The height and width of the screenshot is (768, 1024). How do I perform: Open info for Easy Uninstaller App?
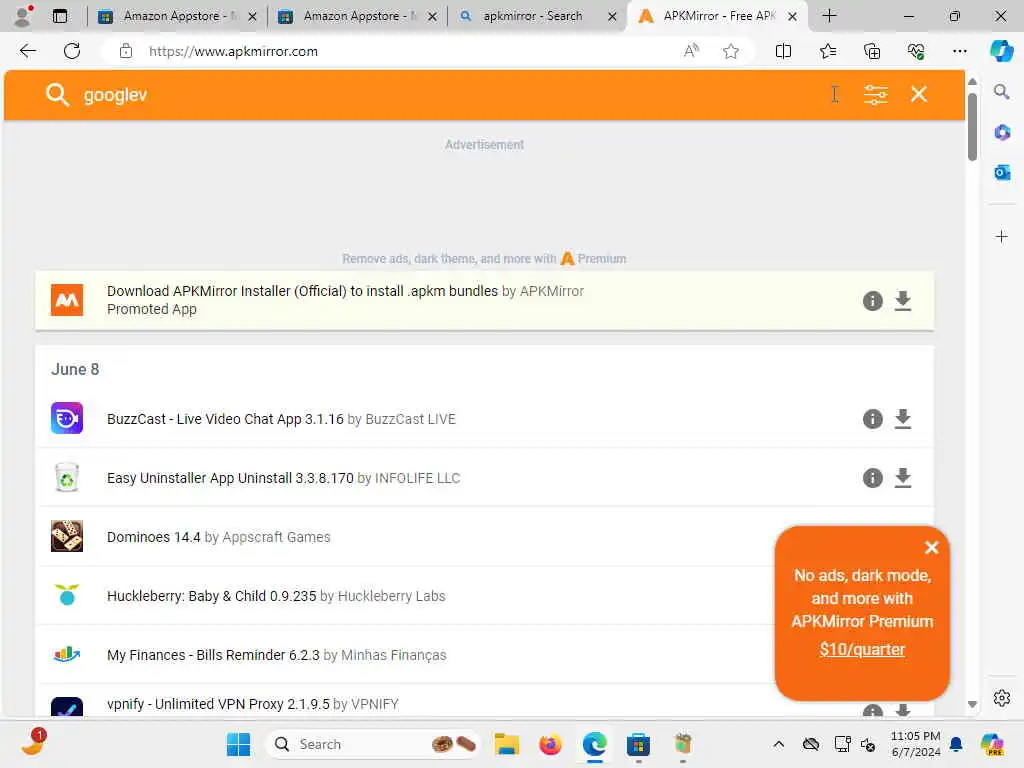tap(872, 478)
